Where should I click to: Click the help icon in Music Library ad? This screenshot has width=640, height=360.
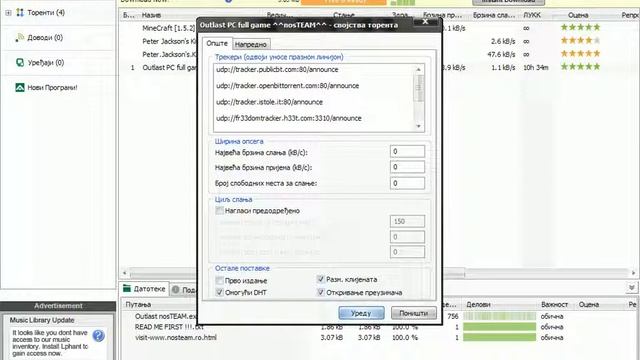pos(98,336)
